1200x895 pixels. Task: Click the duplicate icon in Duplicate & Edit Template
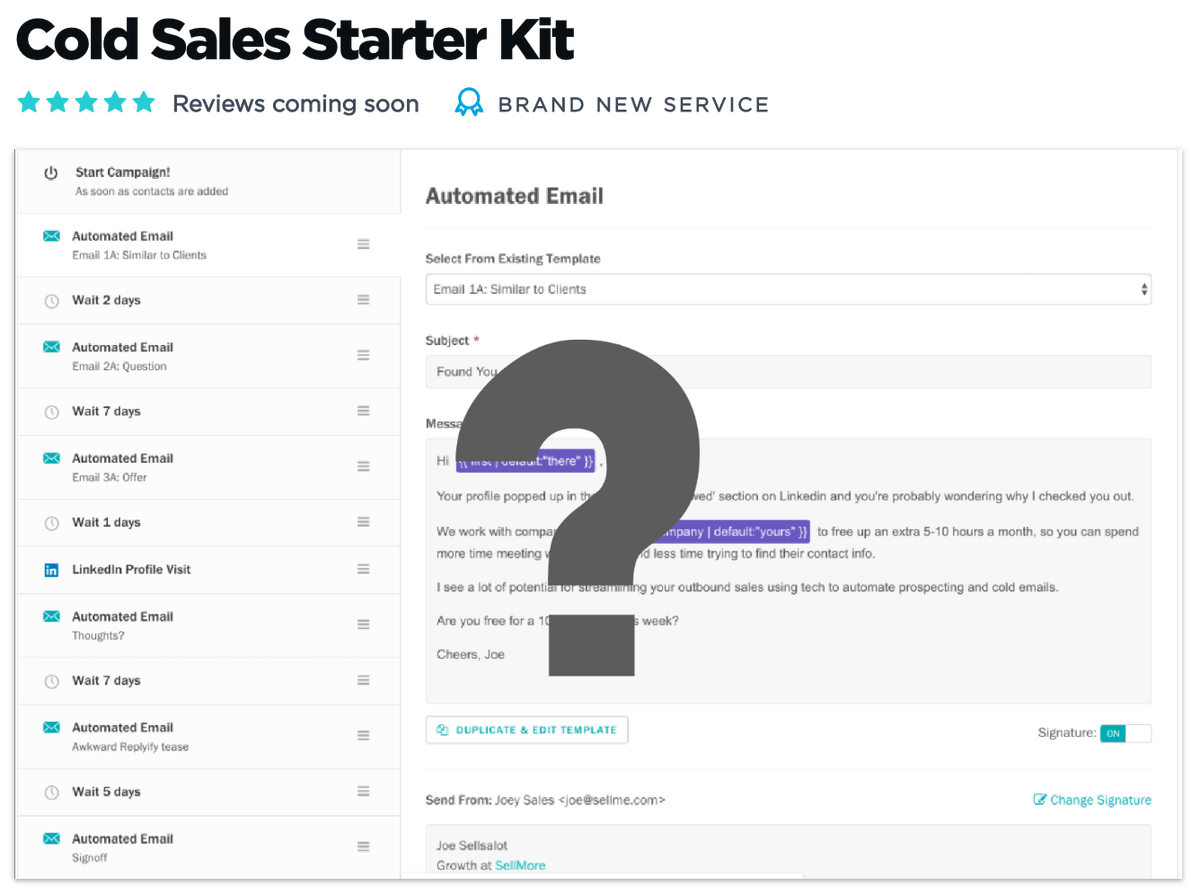coord(443,730)
